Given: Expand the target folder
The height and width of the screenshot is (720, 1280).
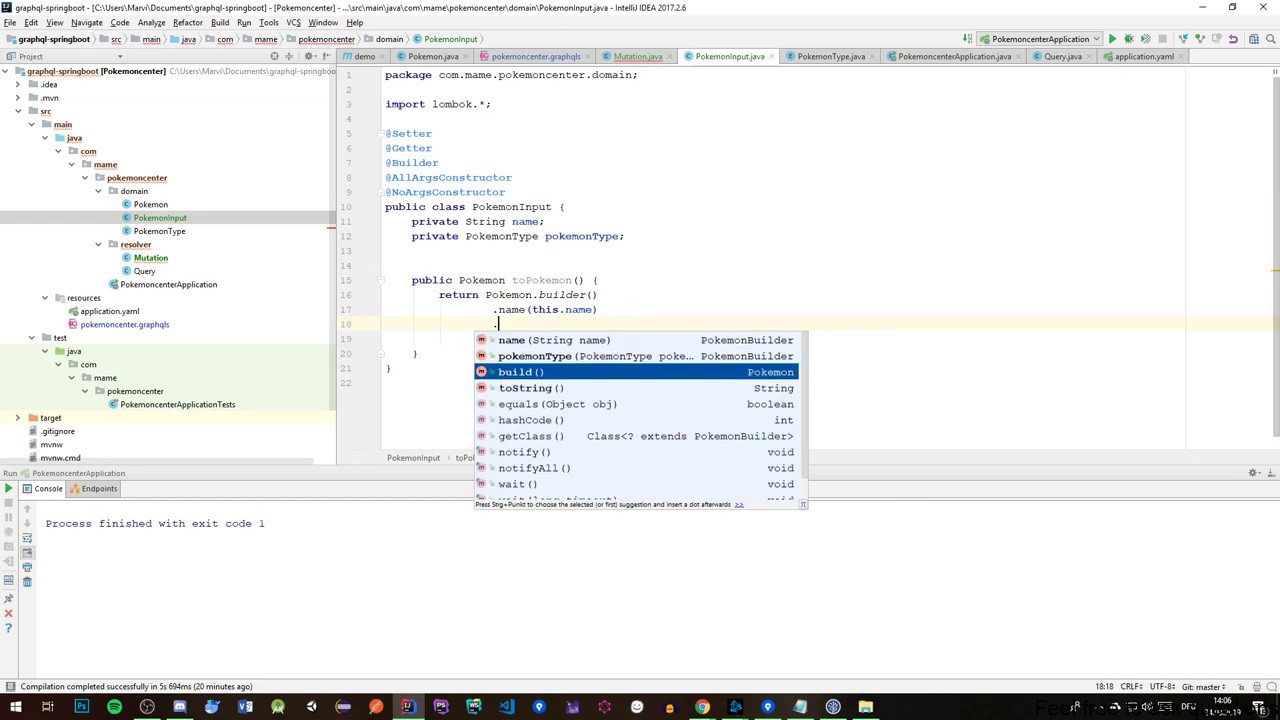Looking at the screenshot, I should point(18,418).
